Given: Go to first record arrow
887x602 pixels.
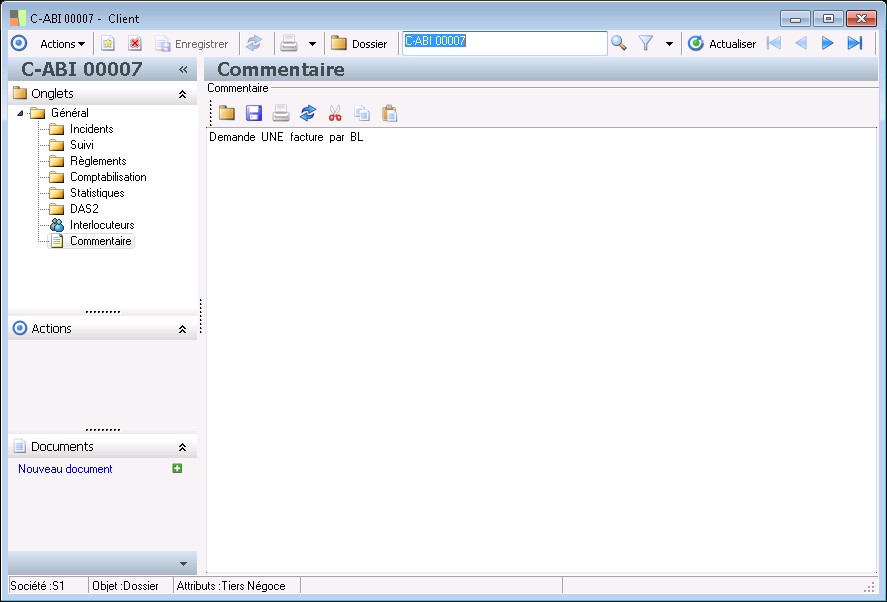Looking at the screenshot, I should click(774, 43).
